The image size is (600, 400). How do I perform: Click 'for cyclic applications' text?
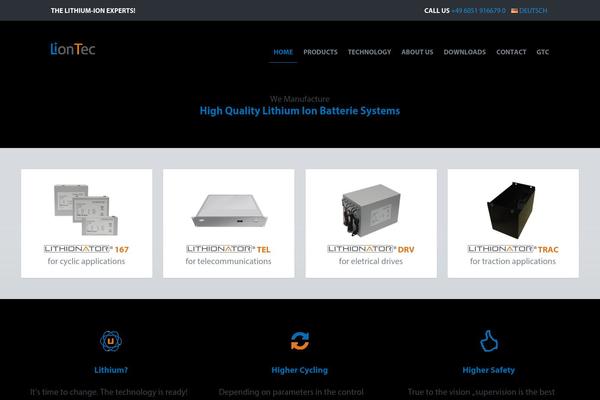coord(86,261)
